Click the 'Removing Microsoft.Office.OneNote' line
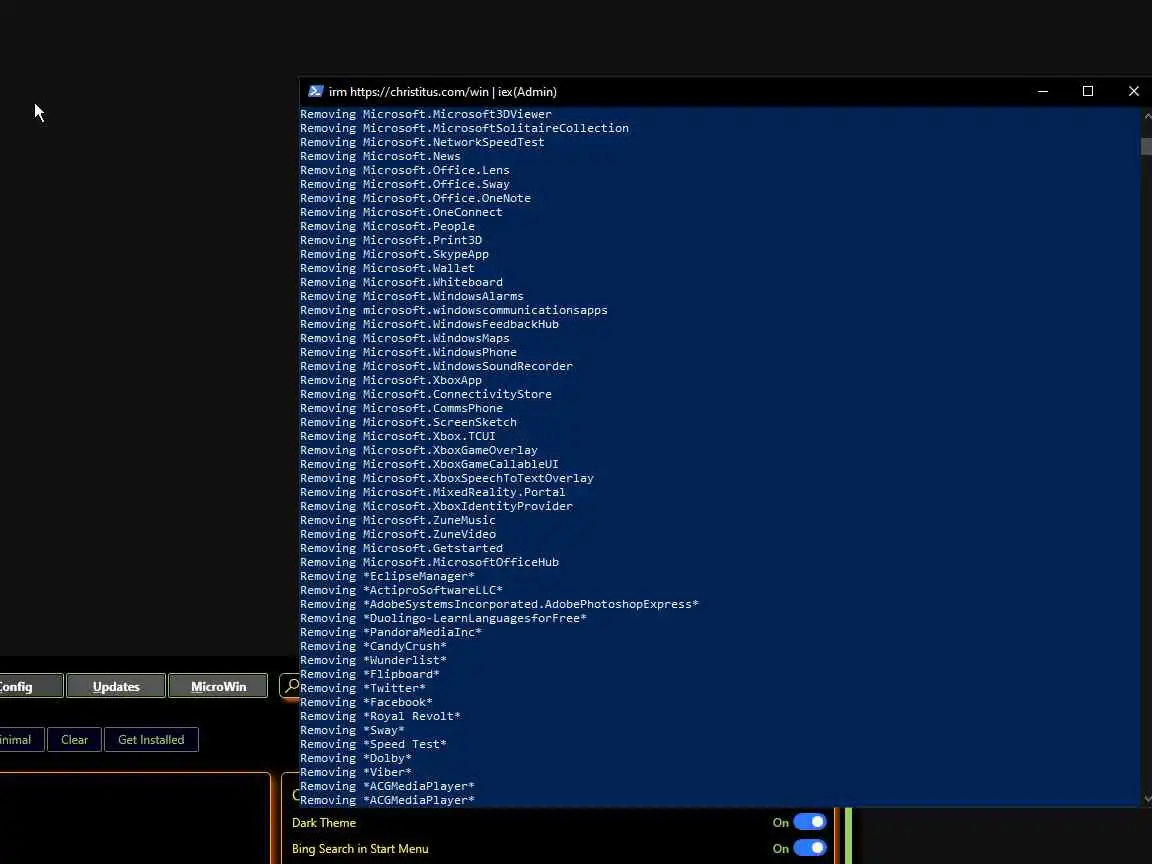Screen dimensions: 1152x864 pyautogui.click(x=415, y=198)
